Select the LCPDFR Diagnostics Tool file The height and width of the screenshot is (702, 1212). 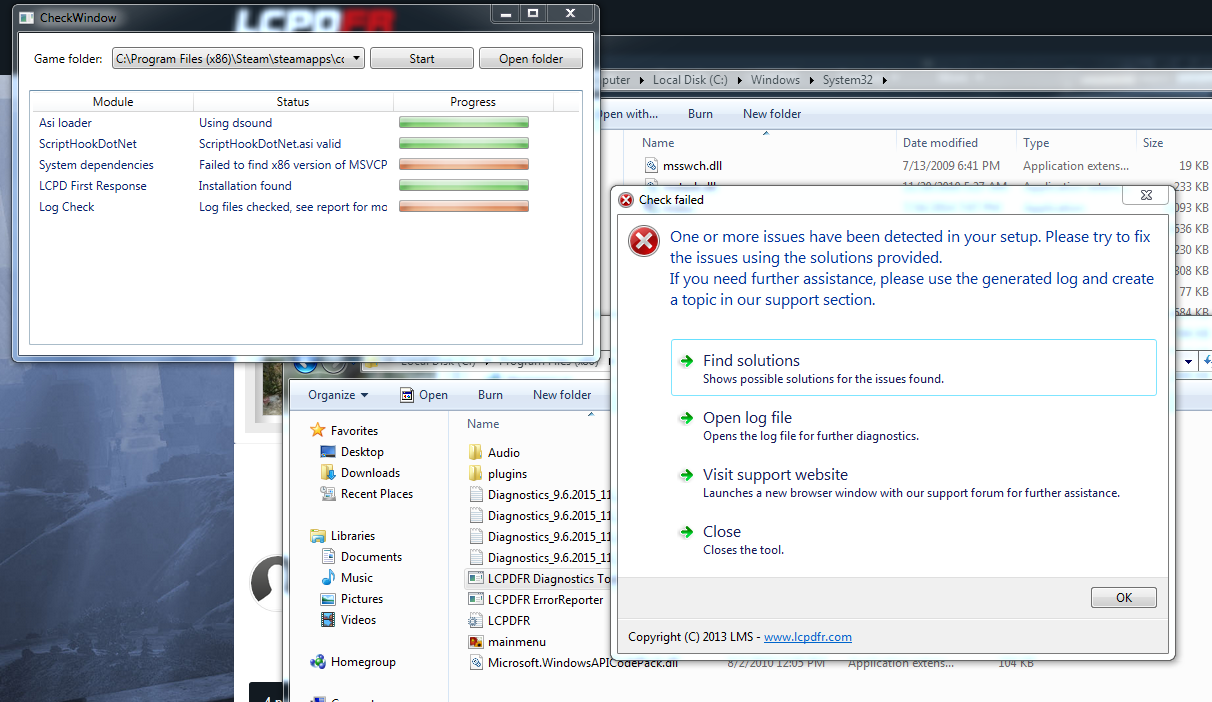540,579
